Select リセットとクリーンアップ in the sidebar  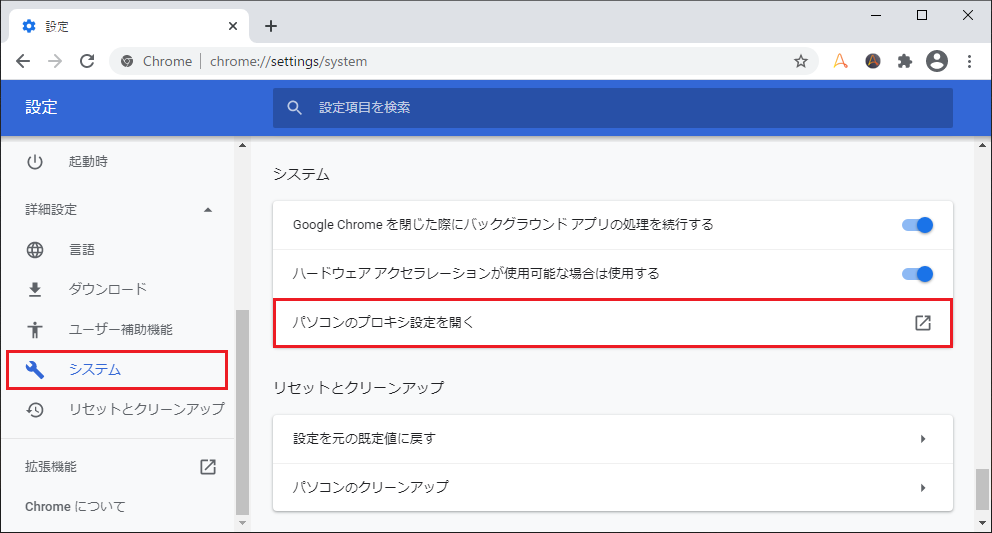pyautogui.click(x=147, y=410)
